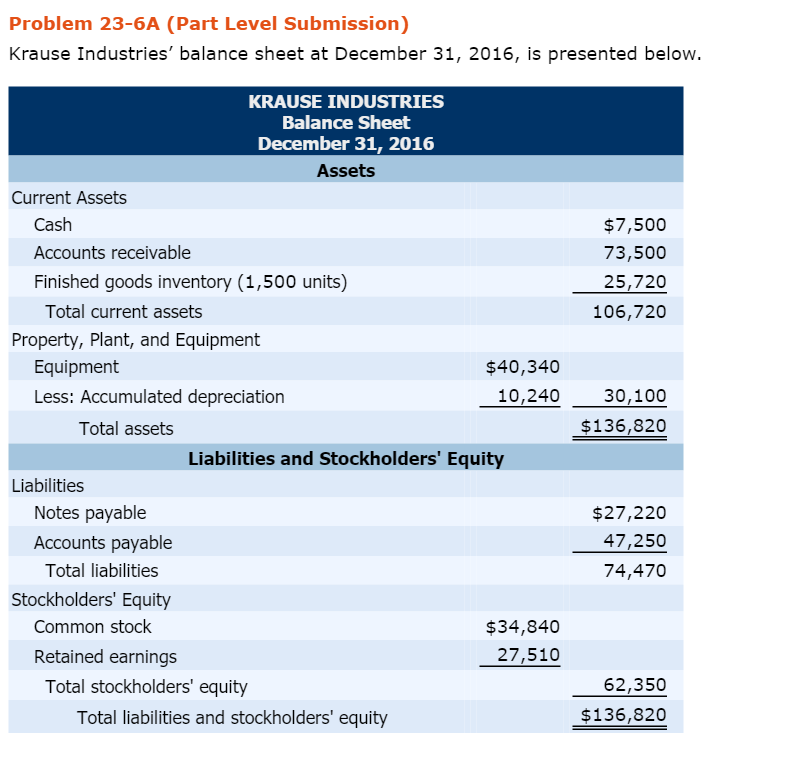Select the Total assets row label

pos(126,429)
